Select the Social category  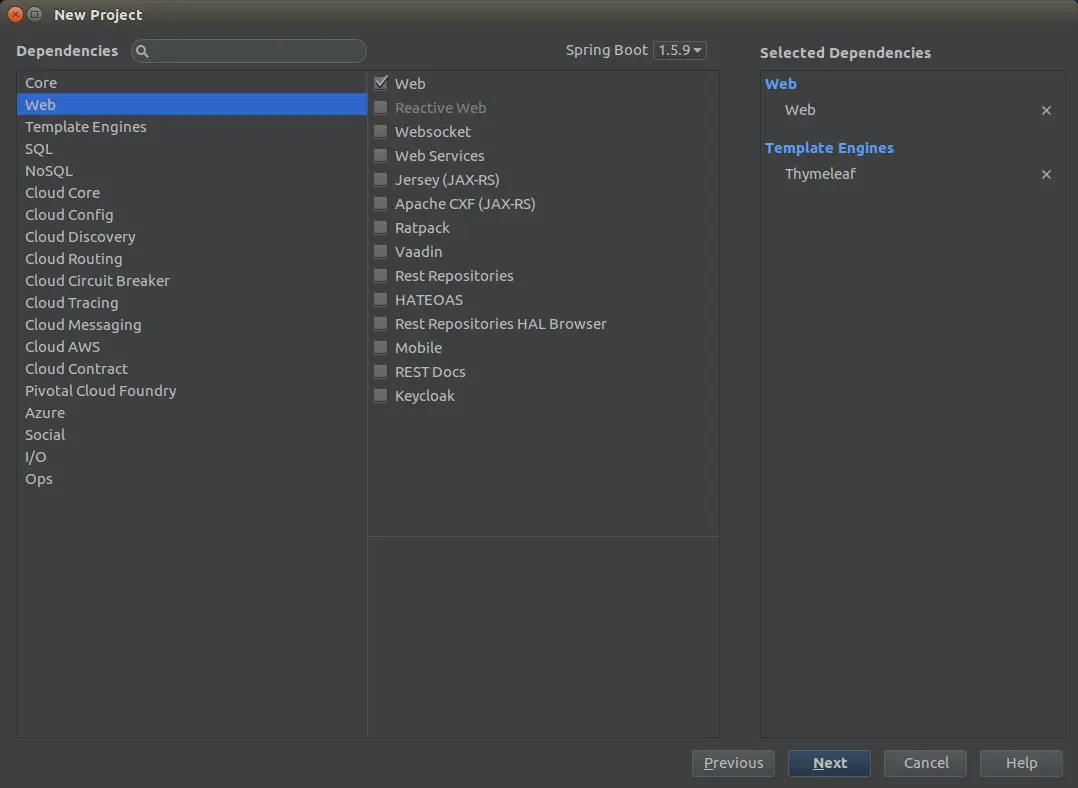pos(192,435)
